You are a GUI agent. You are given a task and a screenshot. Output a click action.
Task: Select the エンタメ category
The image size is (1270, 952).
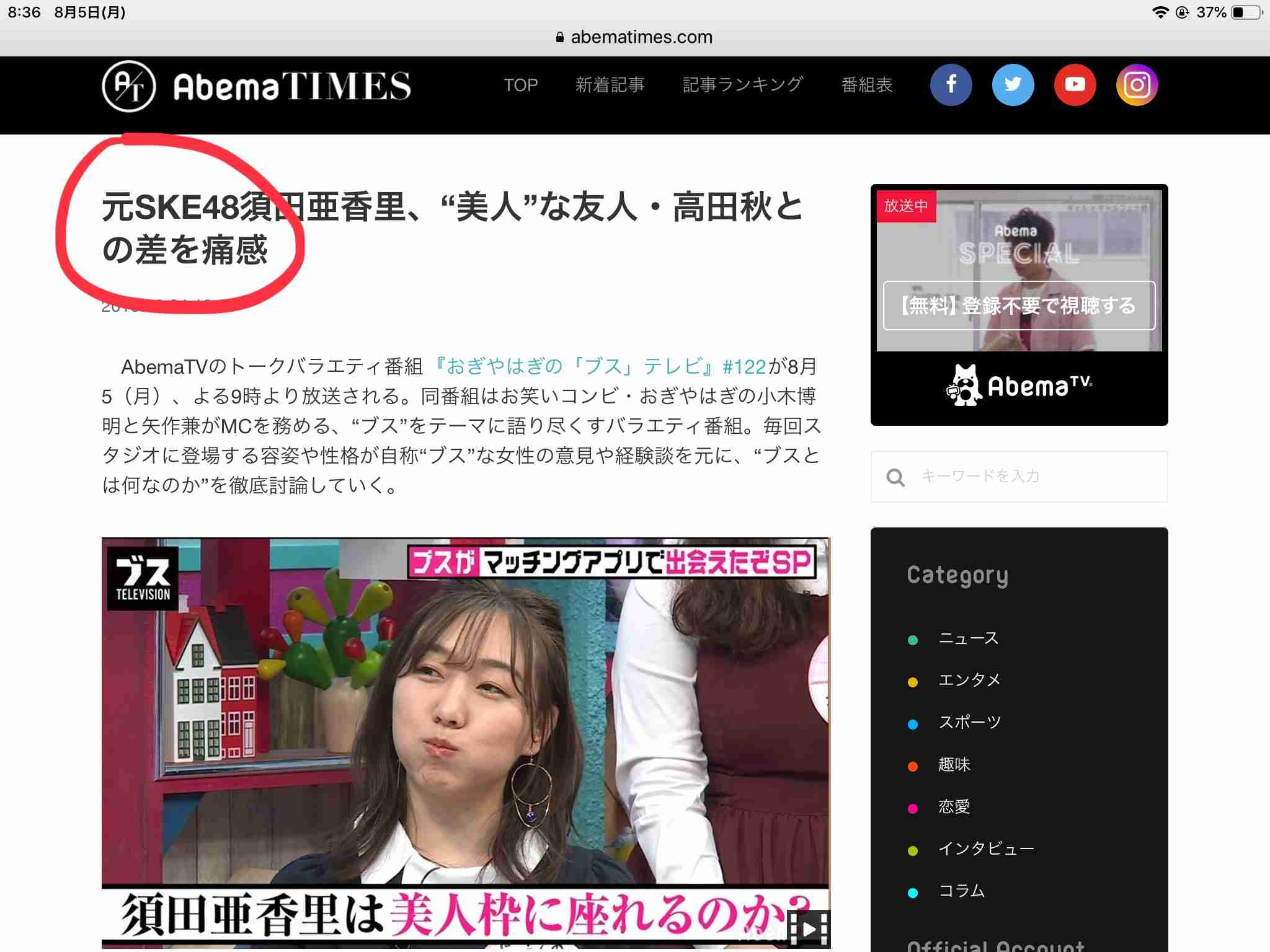coord(969,681)
